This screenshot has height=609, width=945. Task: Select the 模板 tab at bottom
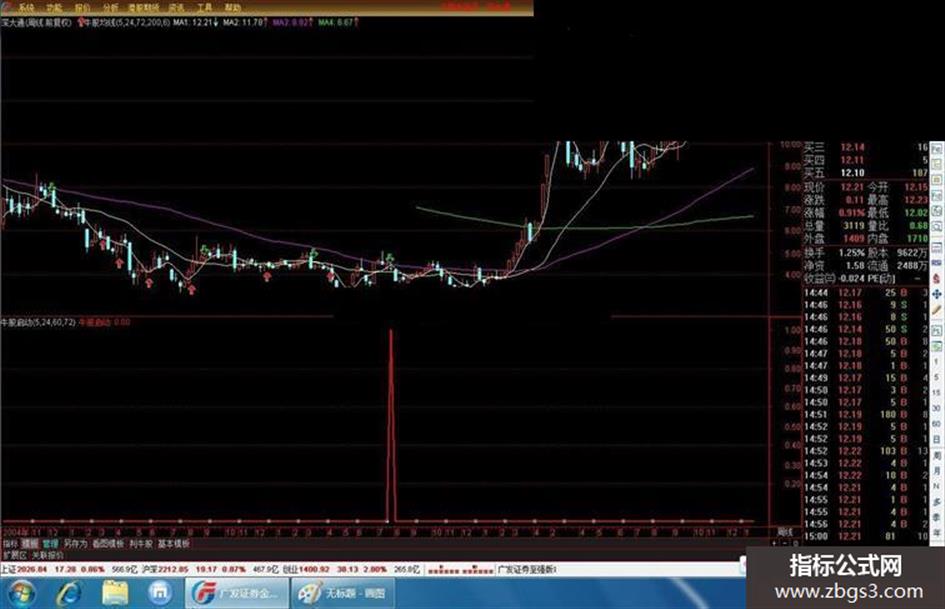pos(29,543)
